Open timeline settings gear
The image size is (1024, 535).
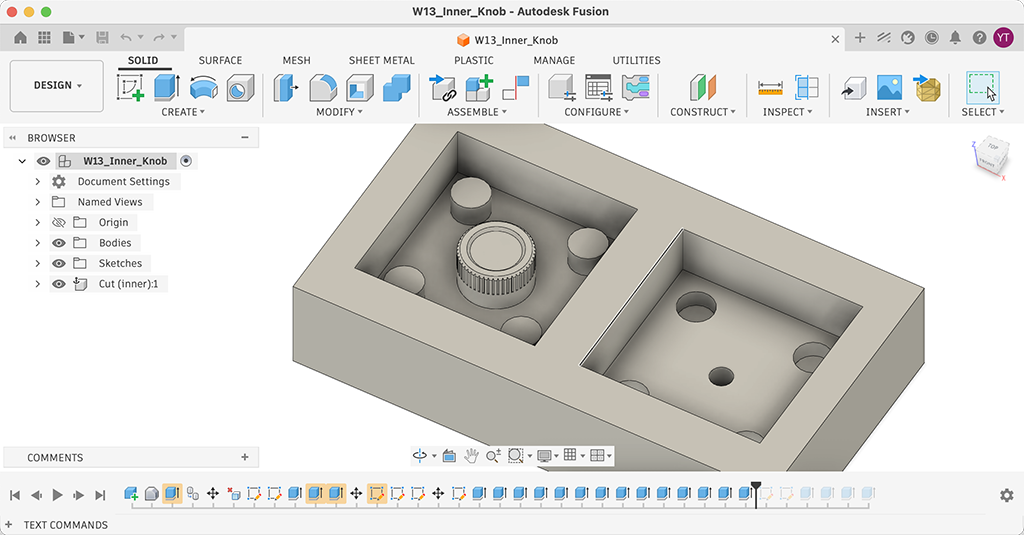pyautogui.click(x=1006, y=494)
